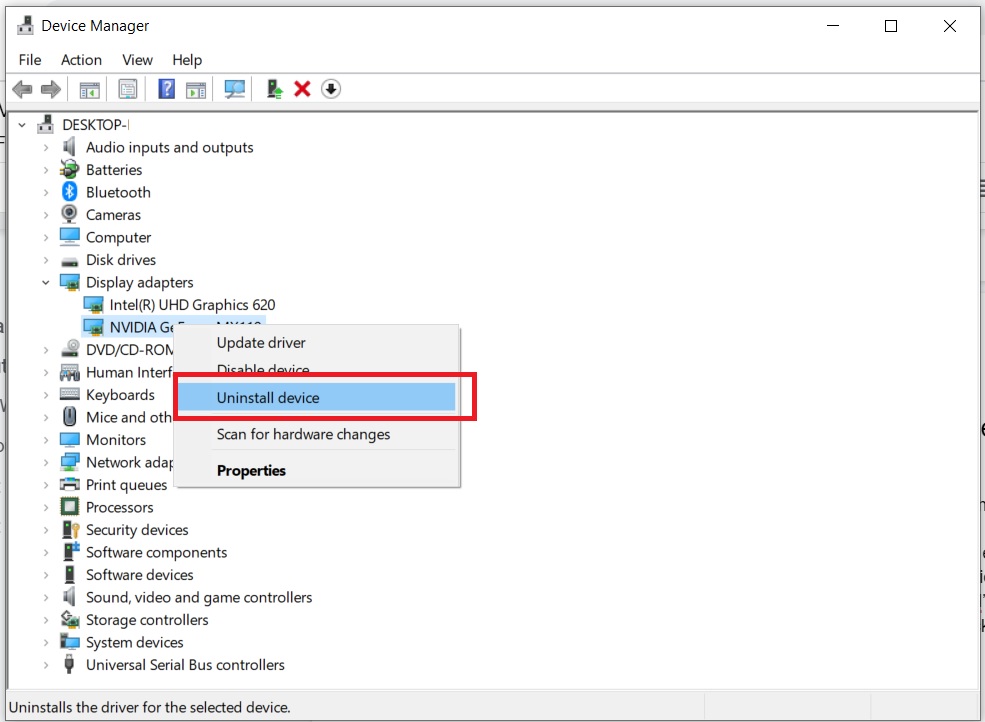Expand the Universal Serial Bus controllers node

point(46,665)
